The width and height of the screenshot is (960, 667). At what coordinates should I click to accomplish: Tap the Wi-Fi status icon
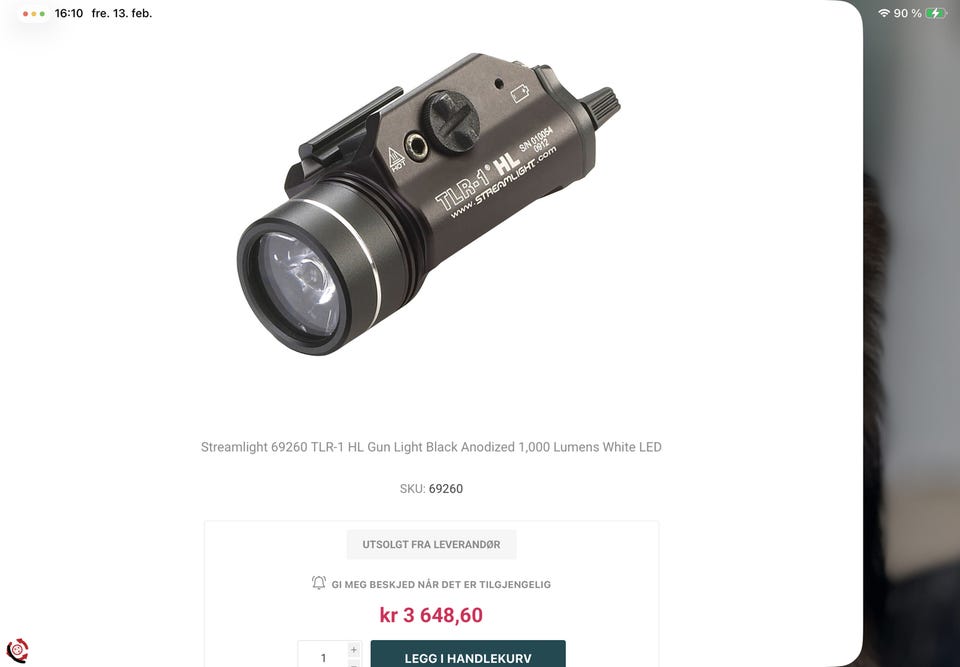tap(883, 13)
